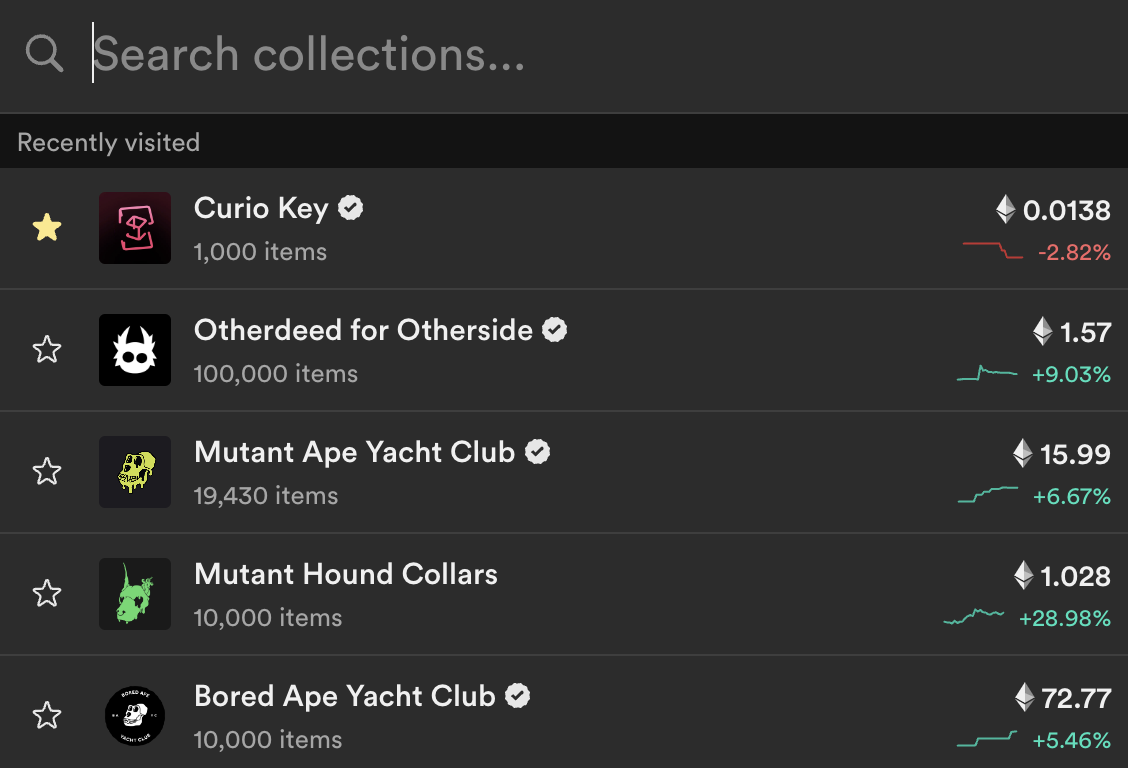Click the round Bored Ape Yacht Club logo
1128x768 pixels.
135,716
